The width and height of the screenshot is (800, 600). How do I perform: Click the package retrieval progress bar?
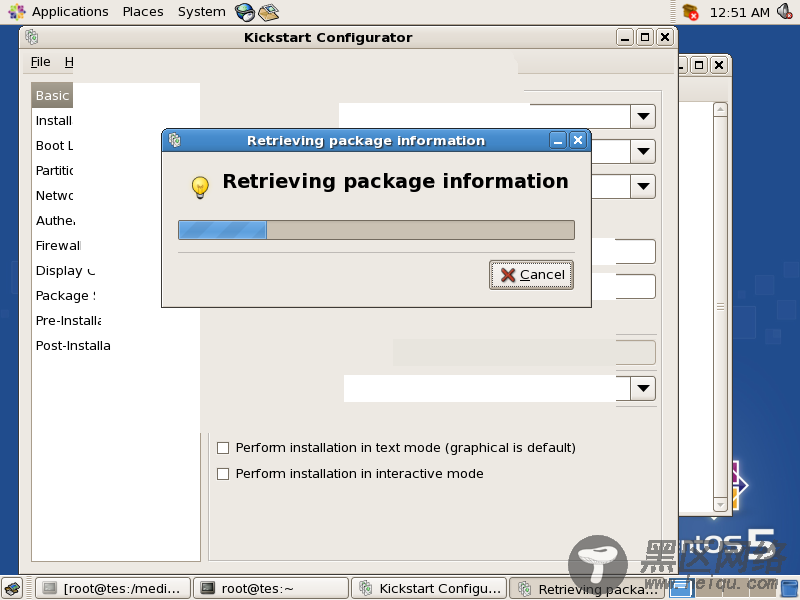point(376,230)
